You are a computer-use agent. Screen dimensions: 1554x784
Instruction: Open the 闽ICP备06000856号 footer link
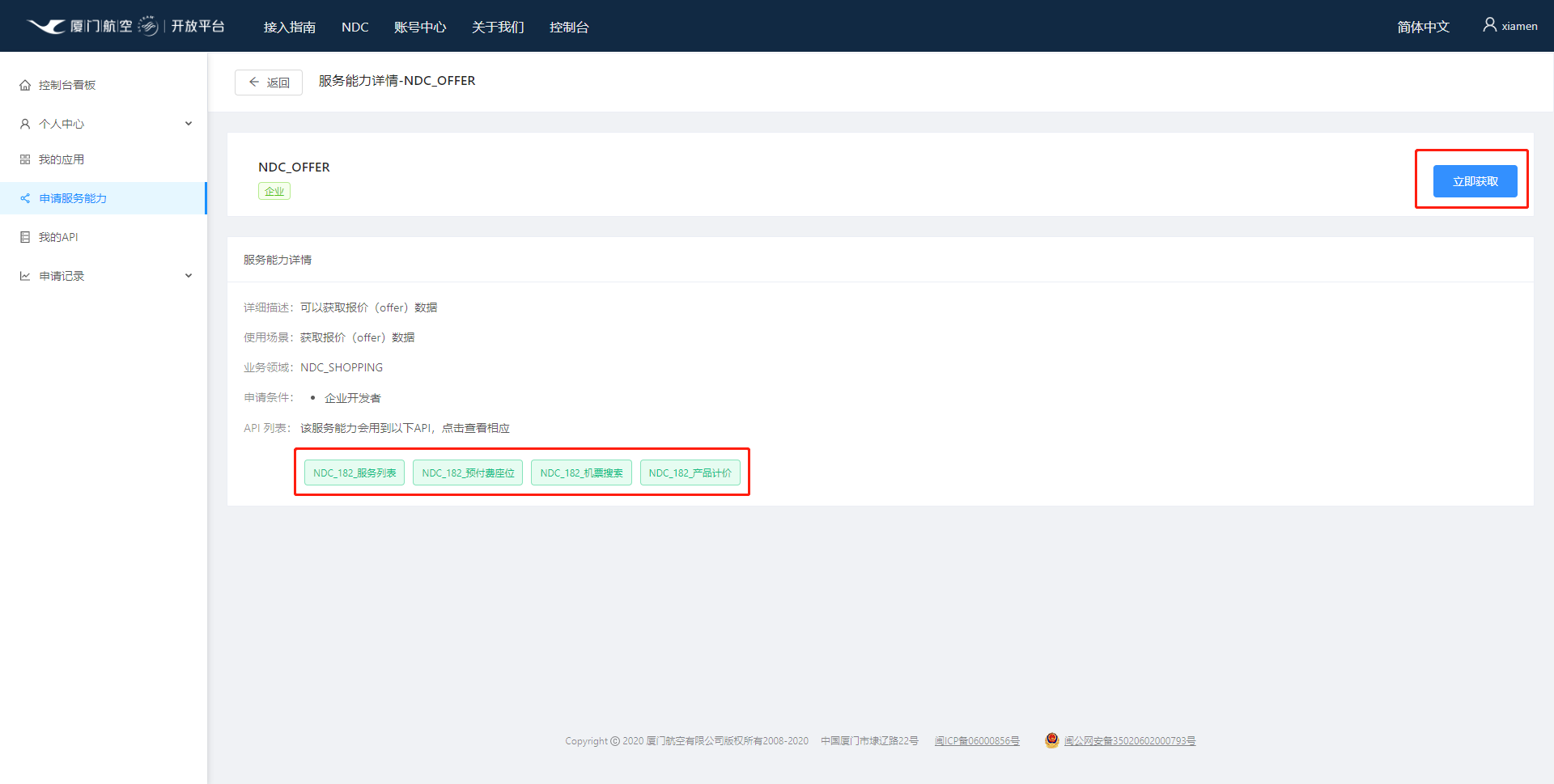(977, 740)
